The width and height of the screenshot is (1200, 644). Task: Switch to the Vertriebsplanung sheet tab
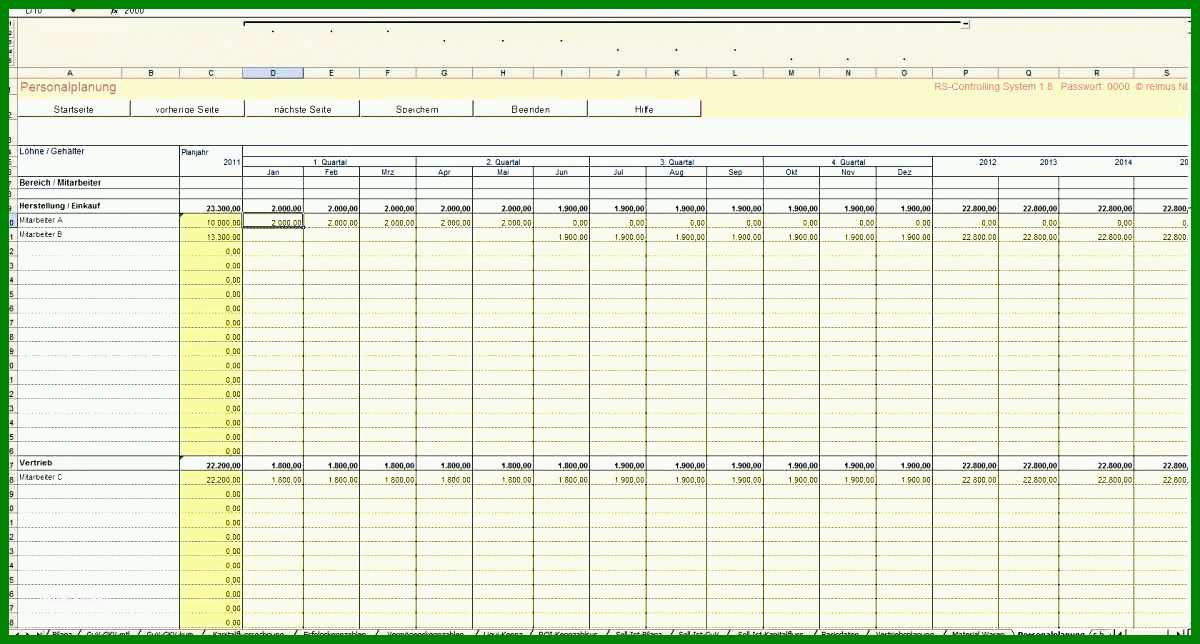[904, 635]
